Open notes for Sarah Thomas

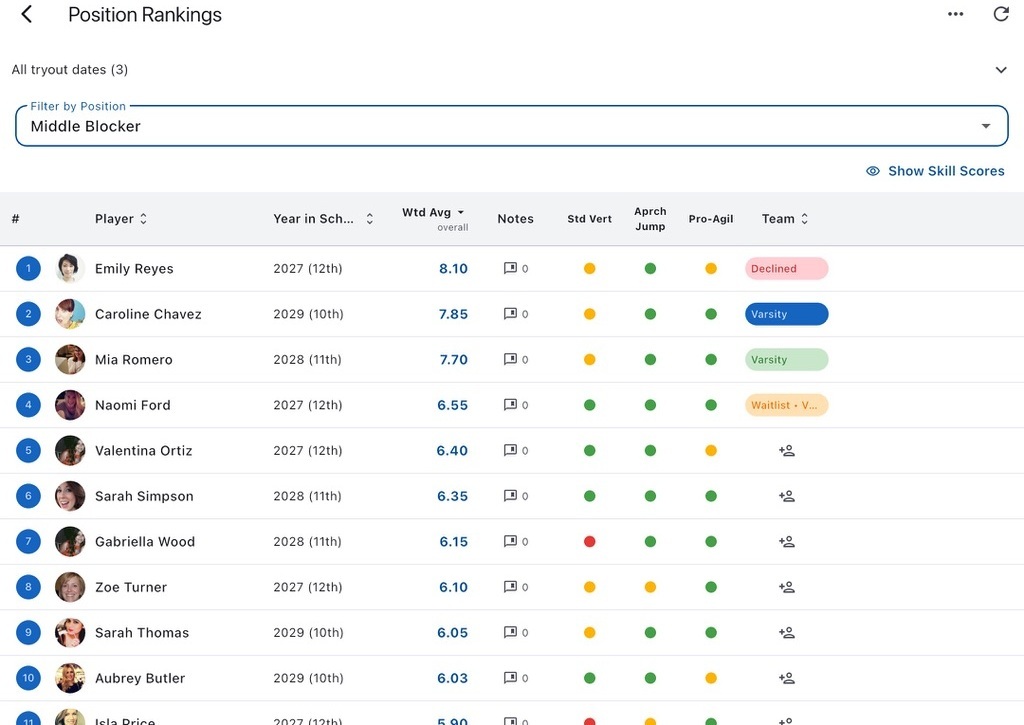(x=516, y=632)
